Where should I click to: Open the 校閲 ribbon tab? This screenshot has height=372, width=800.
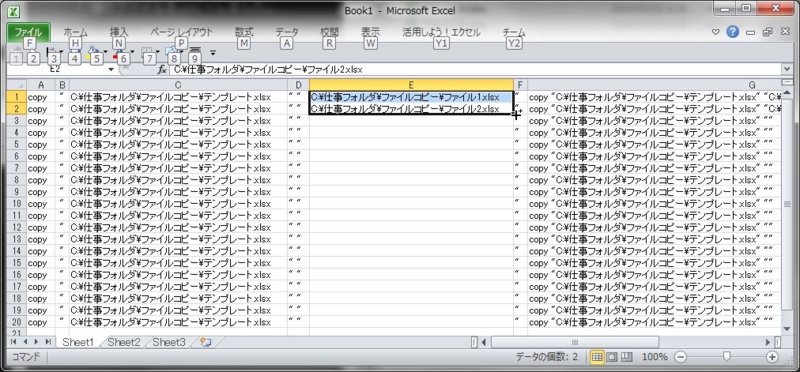(x=329, y=32)
